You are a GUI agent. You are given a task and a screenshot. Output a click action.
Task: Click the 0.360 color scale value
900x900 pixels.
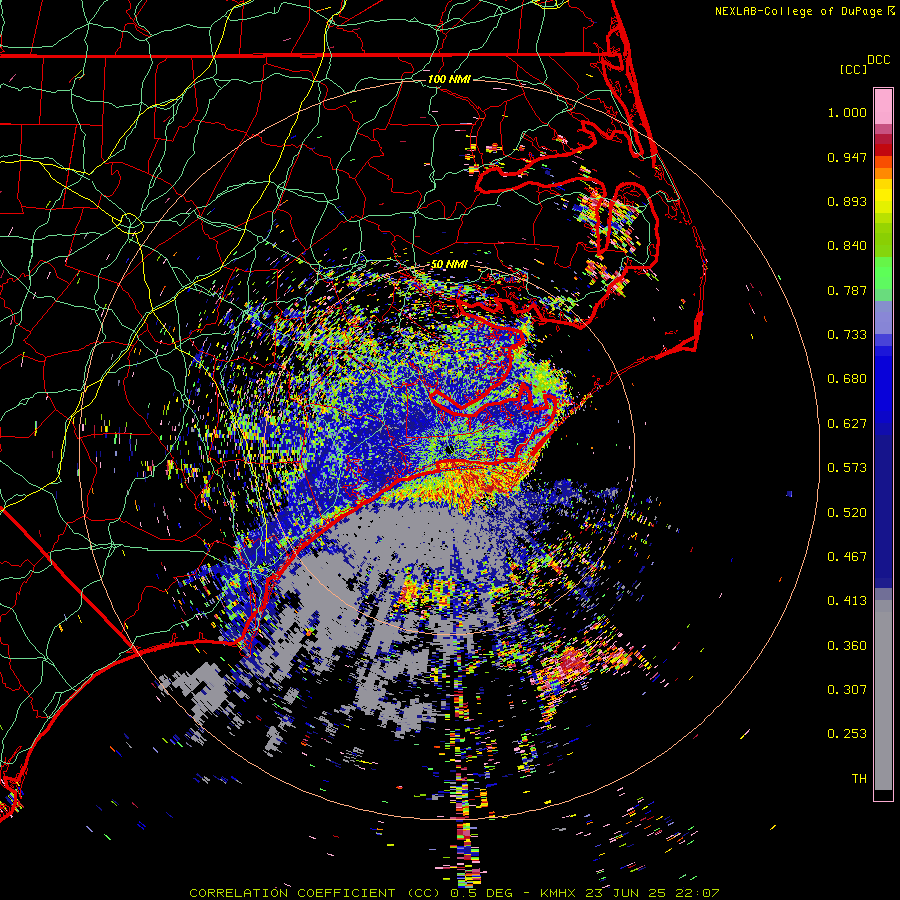(847, 646)
